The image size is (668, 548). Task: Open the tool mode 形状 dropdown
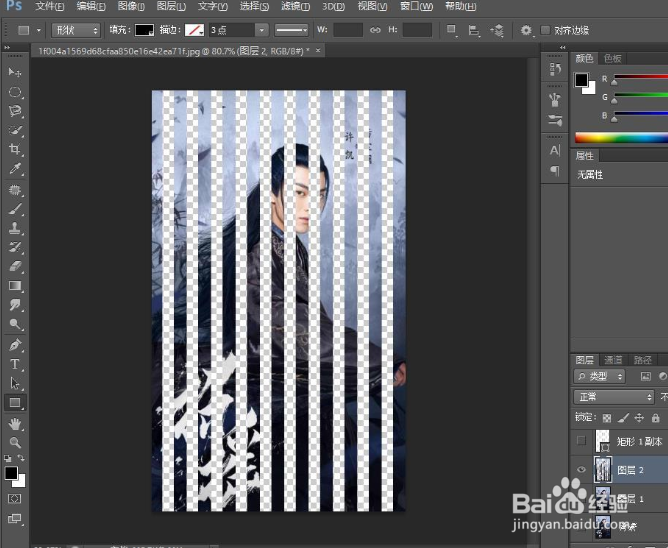point(76,30)
